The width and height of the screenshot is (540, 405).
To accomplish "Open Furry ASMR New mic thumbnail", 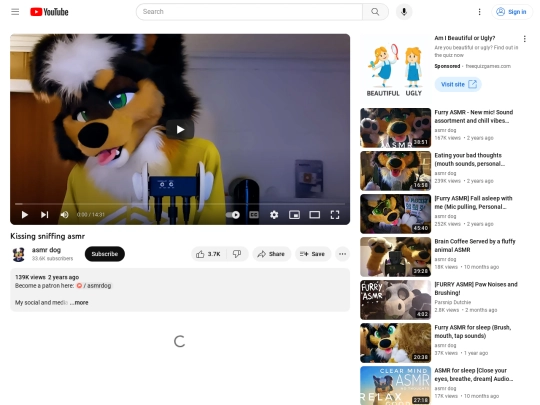I will (395, 128).
